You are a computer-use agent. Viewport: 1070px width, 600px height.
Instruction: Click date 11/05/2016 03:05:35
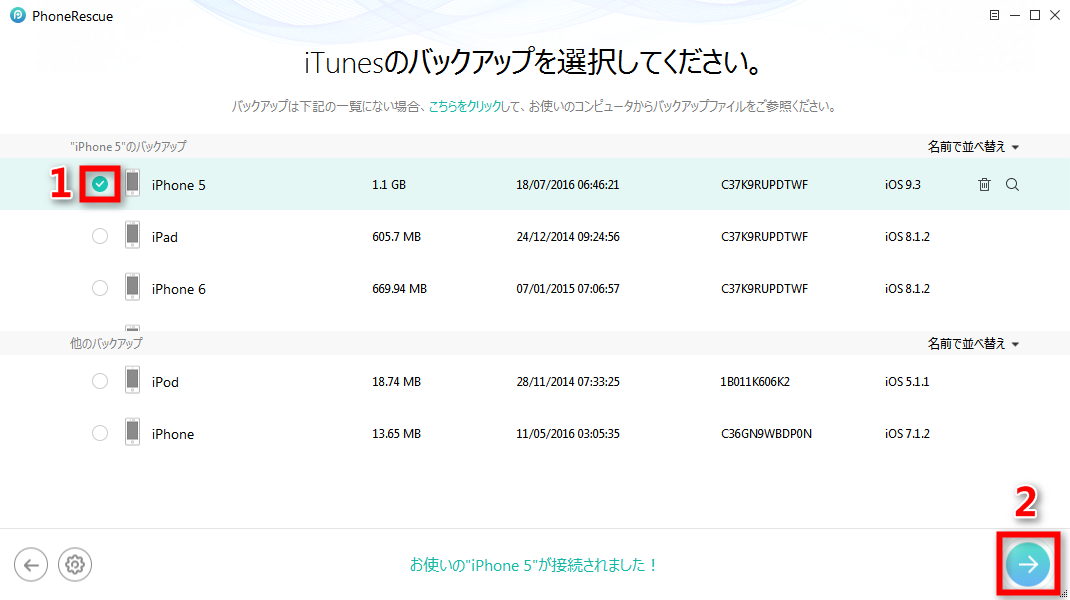click(568, 433)
